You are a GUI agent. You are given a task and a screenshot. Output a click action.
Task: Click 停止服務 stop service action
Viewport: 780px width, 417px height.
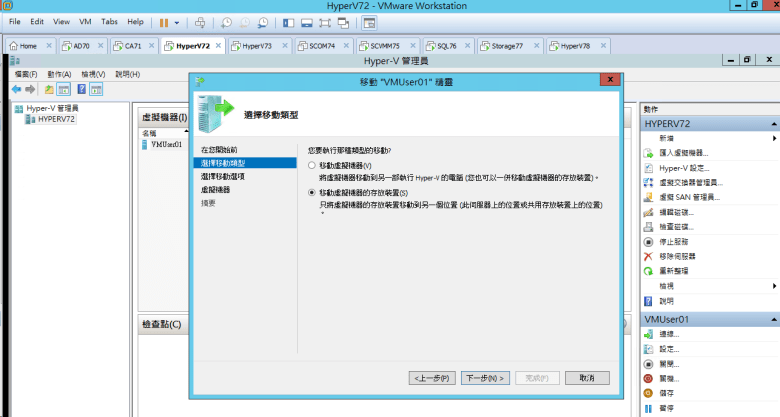point(649,241)
